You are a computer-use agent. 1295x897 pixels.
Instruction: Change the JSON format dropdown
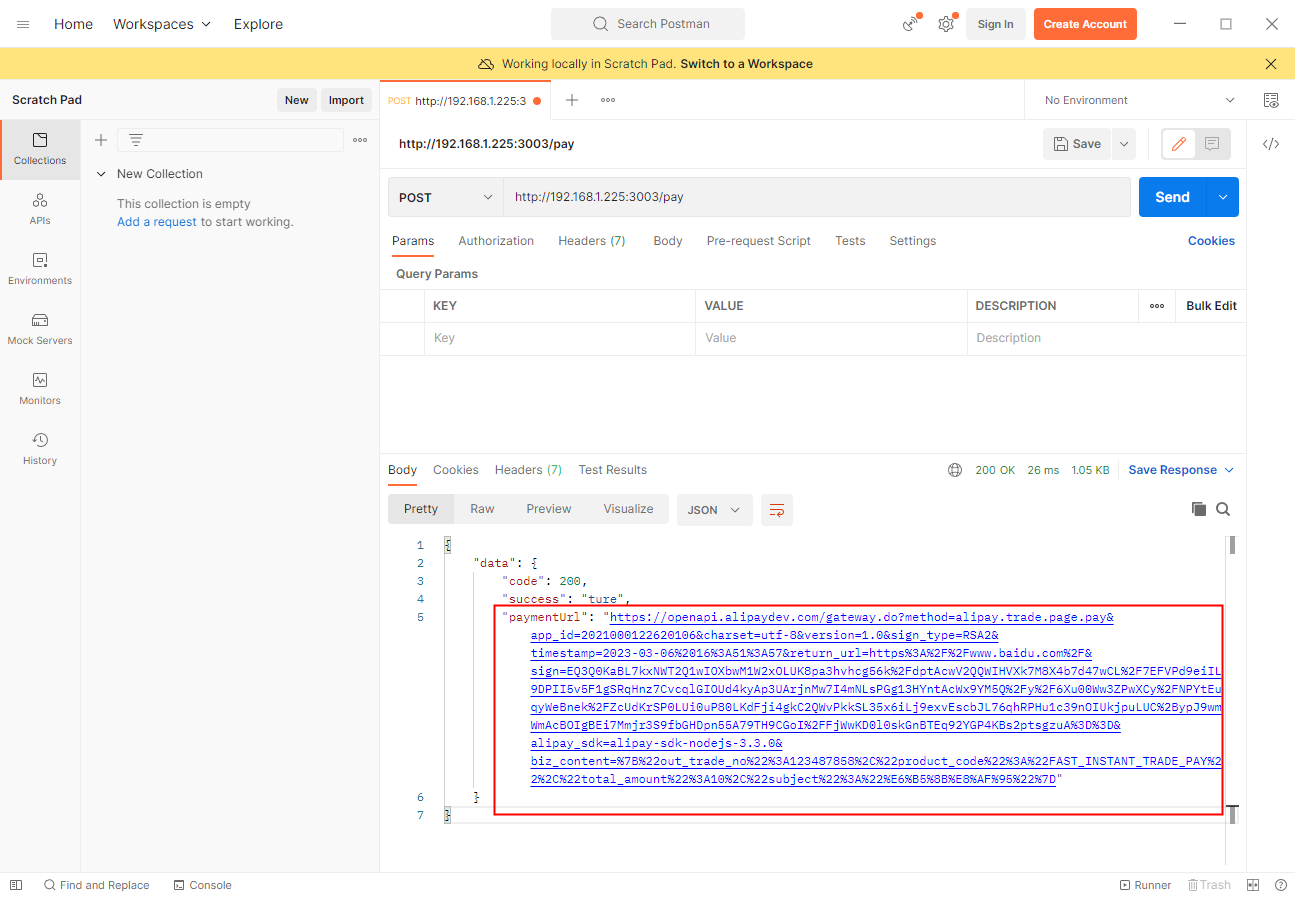click(714, 510)
